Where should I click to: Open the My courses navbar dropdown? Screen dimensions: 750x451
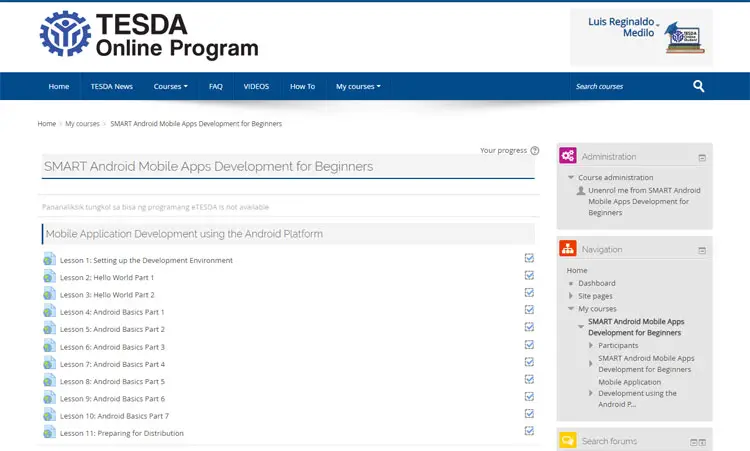[358, 87]
